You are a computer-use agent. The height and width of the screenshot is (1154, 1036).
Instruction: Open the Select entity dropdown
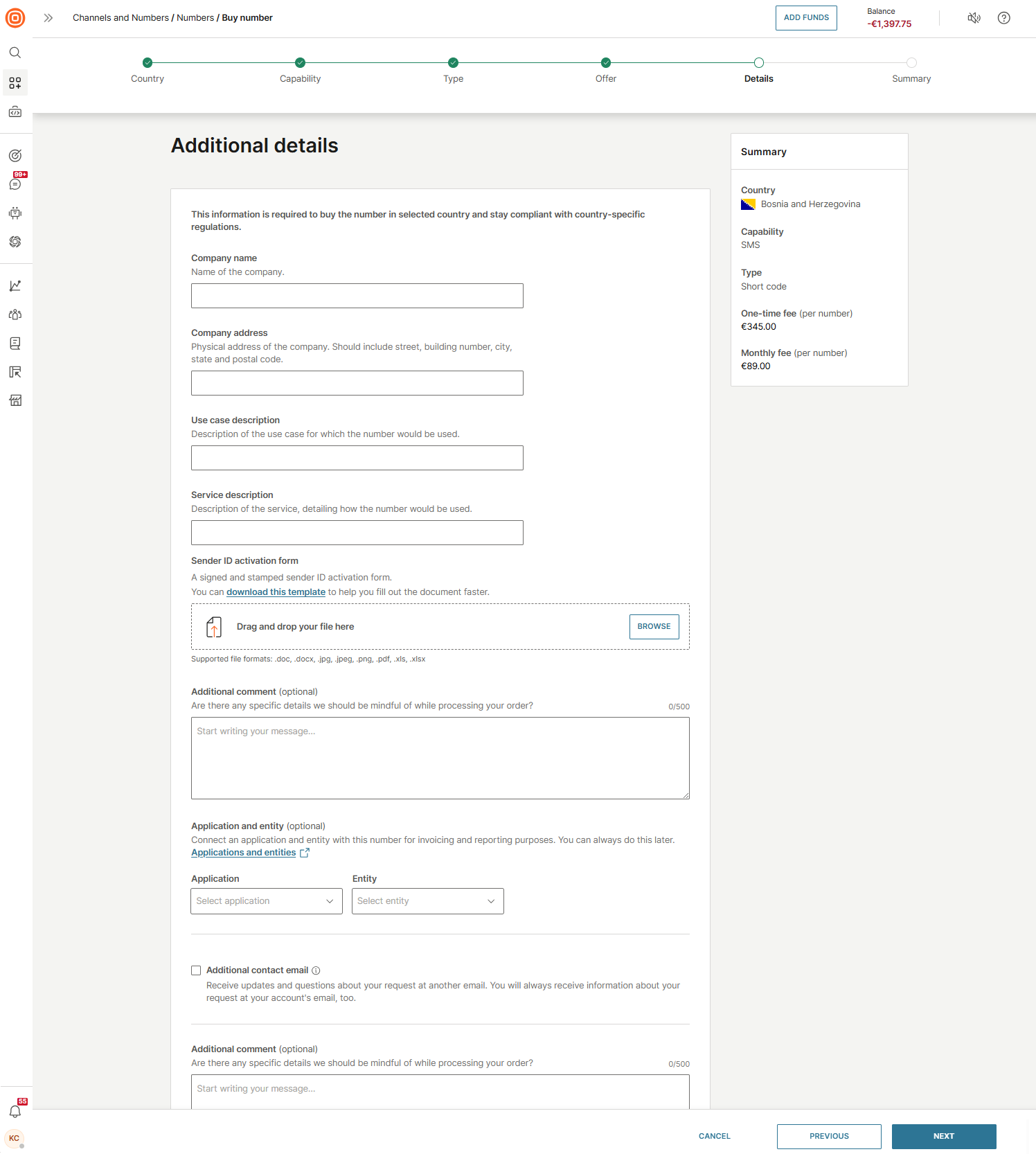click(x=427, y=901)
